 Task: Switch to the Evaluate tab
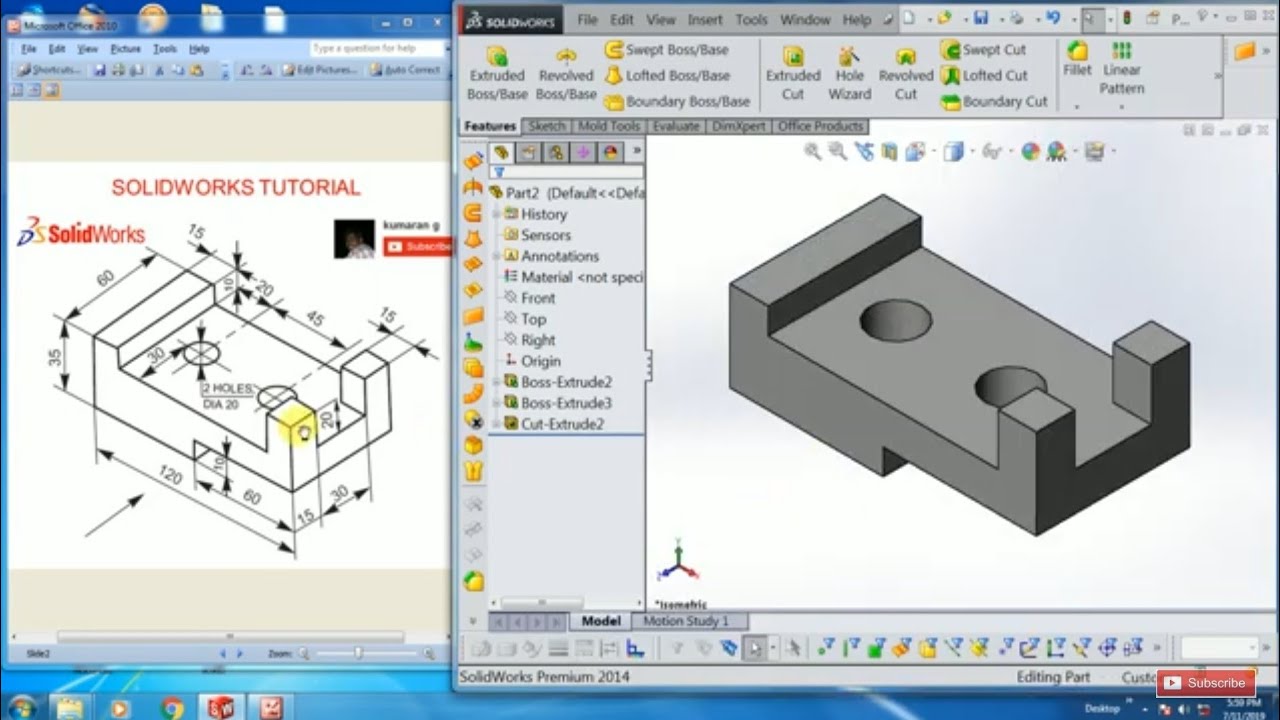pos(676,127)
